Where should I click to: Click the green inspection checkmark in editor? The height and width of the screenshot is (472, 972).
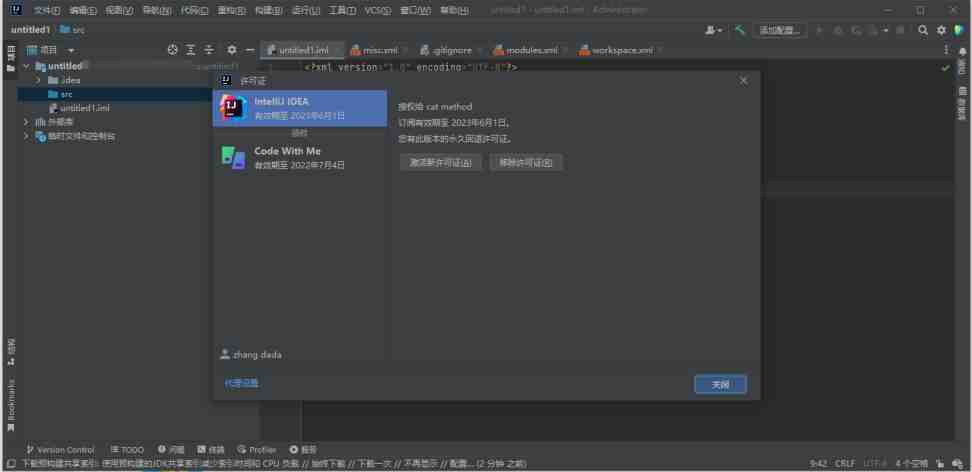[x=945, y=67]
